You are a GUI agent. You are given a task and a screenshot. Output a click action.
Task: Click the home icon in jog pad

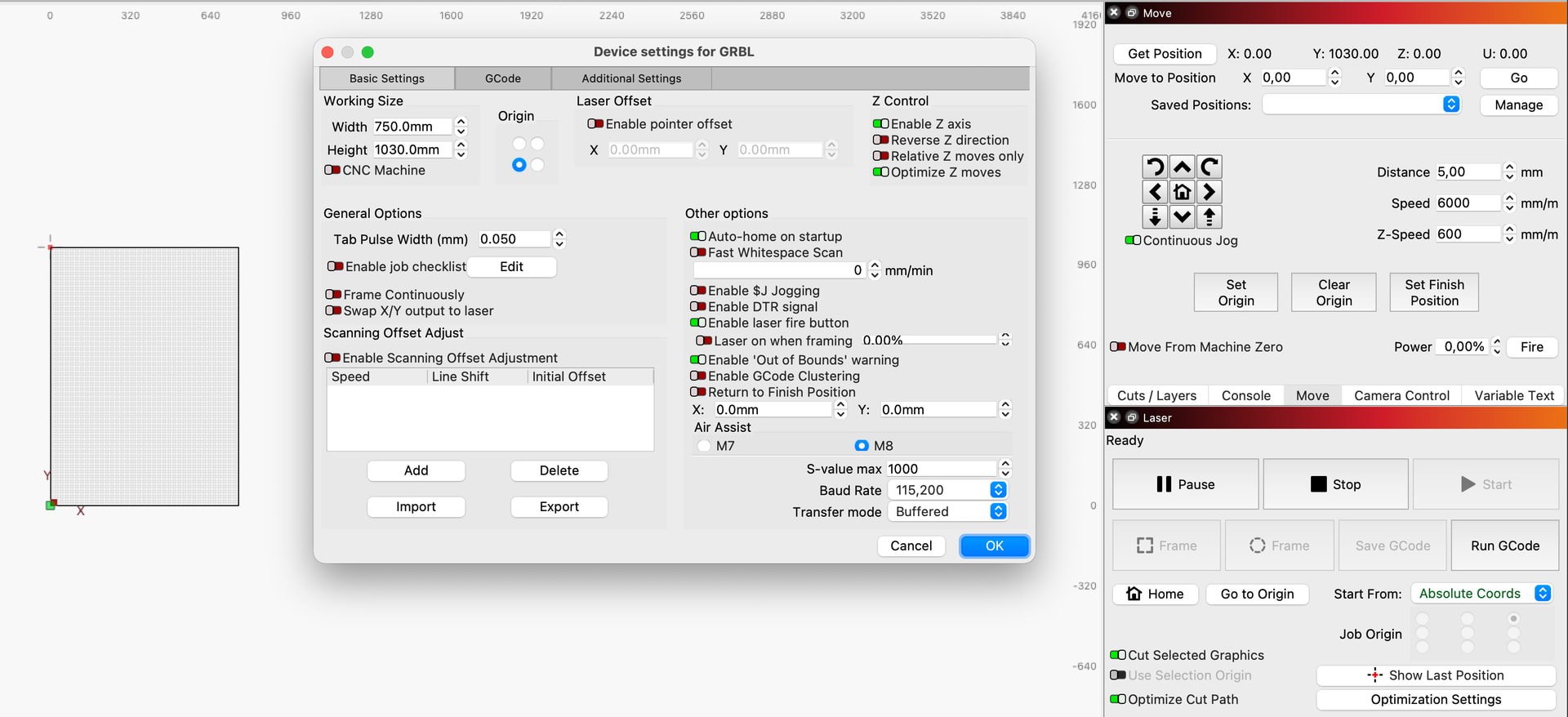click(1182, 192)
